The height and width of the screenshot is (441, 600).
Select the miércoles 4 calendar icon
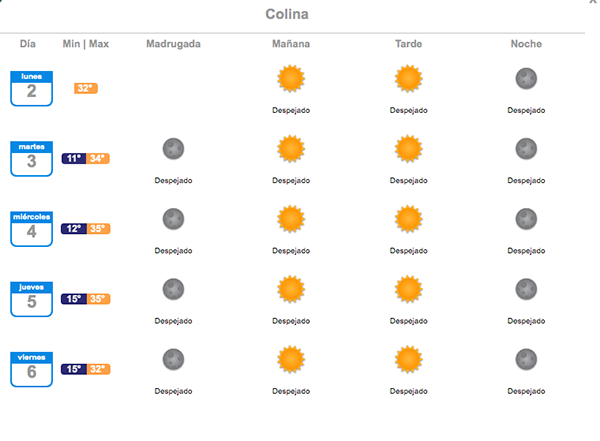(x=31, y=229)
